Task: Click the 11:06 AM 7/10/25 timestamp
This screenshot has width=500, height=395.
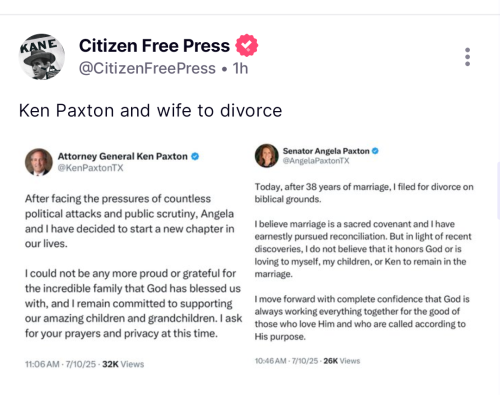Action: (x=60, y=364)
